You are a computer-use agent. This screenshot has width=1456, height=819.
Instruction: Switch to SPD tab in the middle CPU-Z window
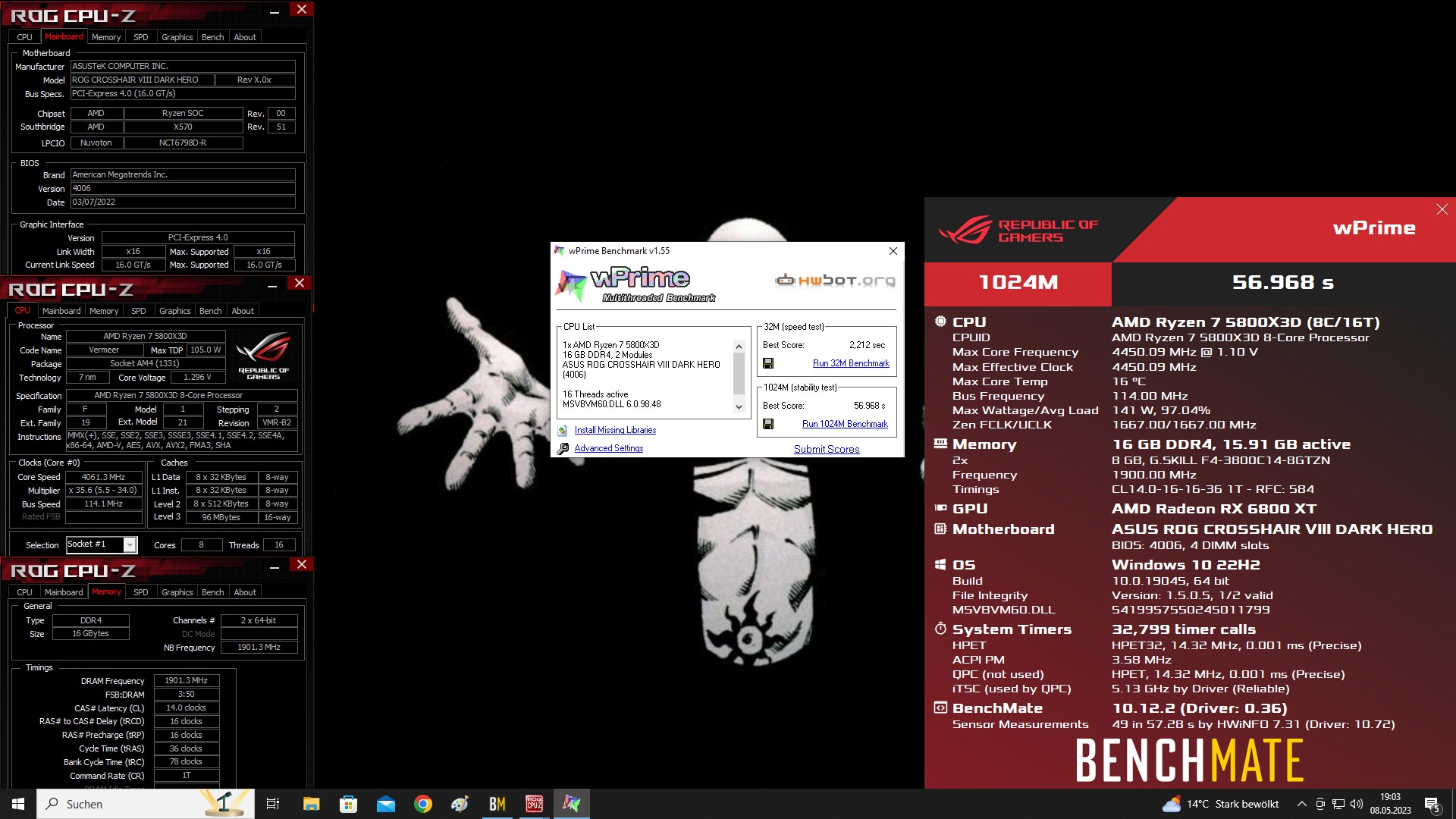[x=139, y=311]
